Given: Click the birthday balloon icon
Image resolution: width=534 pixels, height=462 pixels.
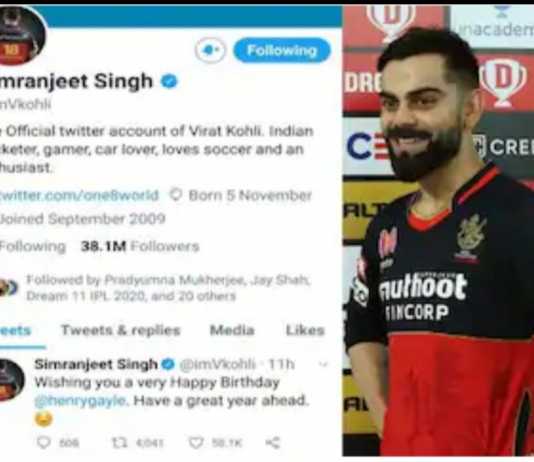Looking at the screenshot, I should pos(175,195).
